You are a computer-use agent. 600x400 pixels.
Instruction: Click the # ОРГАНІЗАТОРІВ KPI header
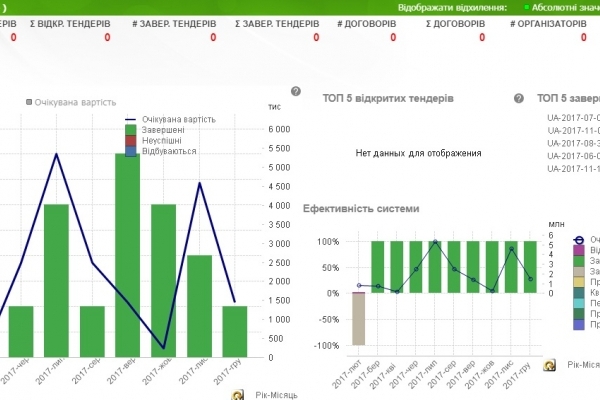point(548,23)
